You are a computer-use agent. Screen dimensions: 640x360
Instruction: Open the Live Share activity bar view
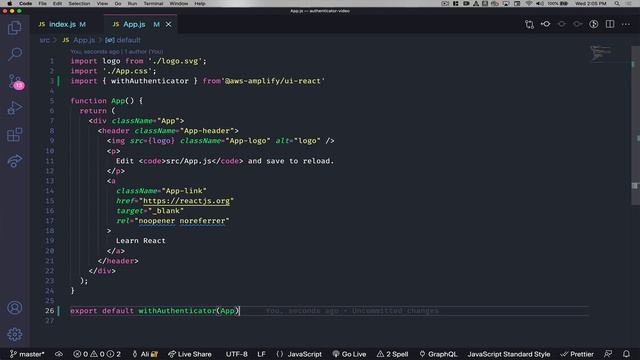pyautogui.click(x=15, y=161)
